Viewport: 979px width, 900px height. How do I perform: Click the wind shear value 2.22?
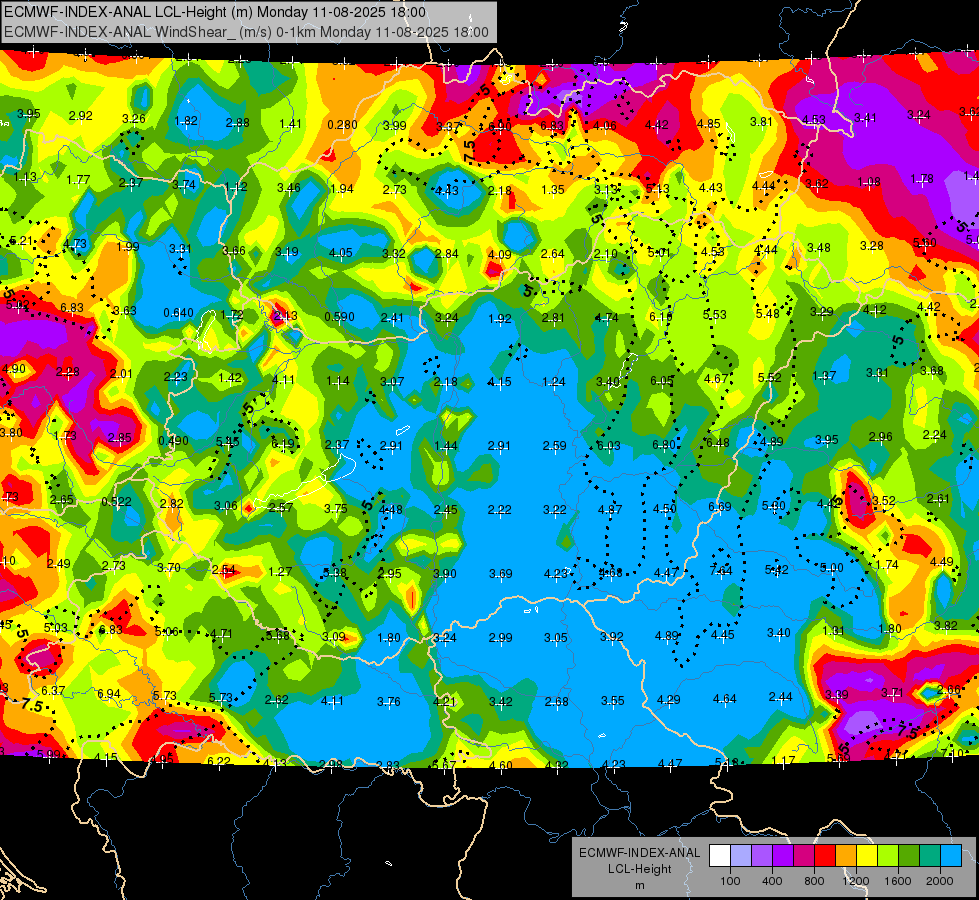pos(499,510)
